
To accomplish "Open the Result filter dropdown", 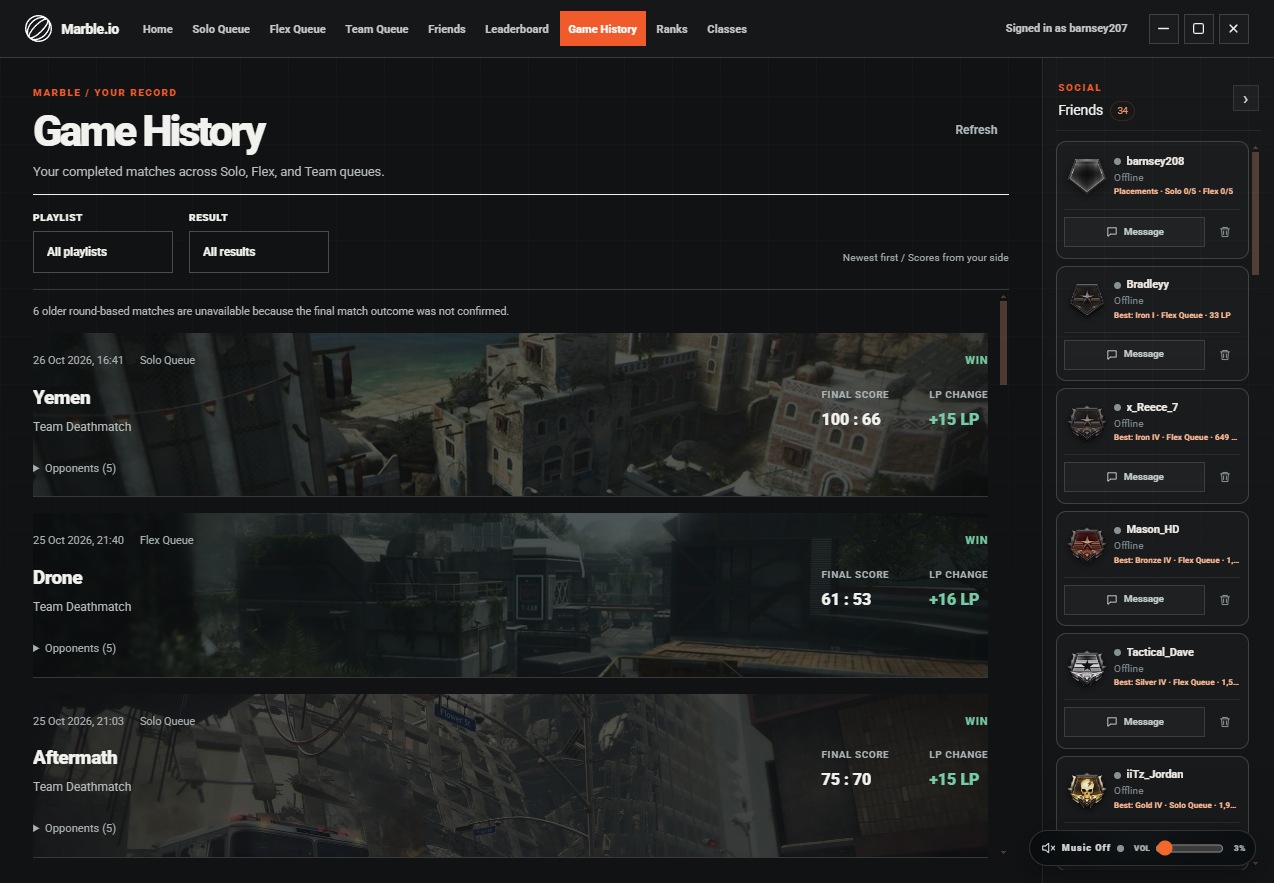I will [x=259, y=252].
